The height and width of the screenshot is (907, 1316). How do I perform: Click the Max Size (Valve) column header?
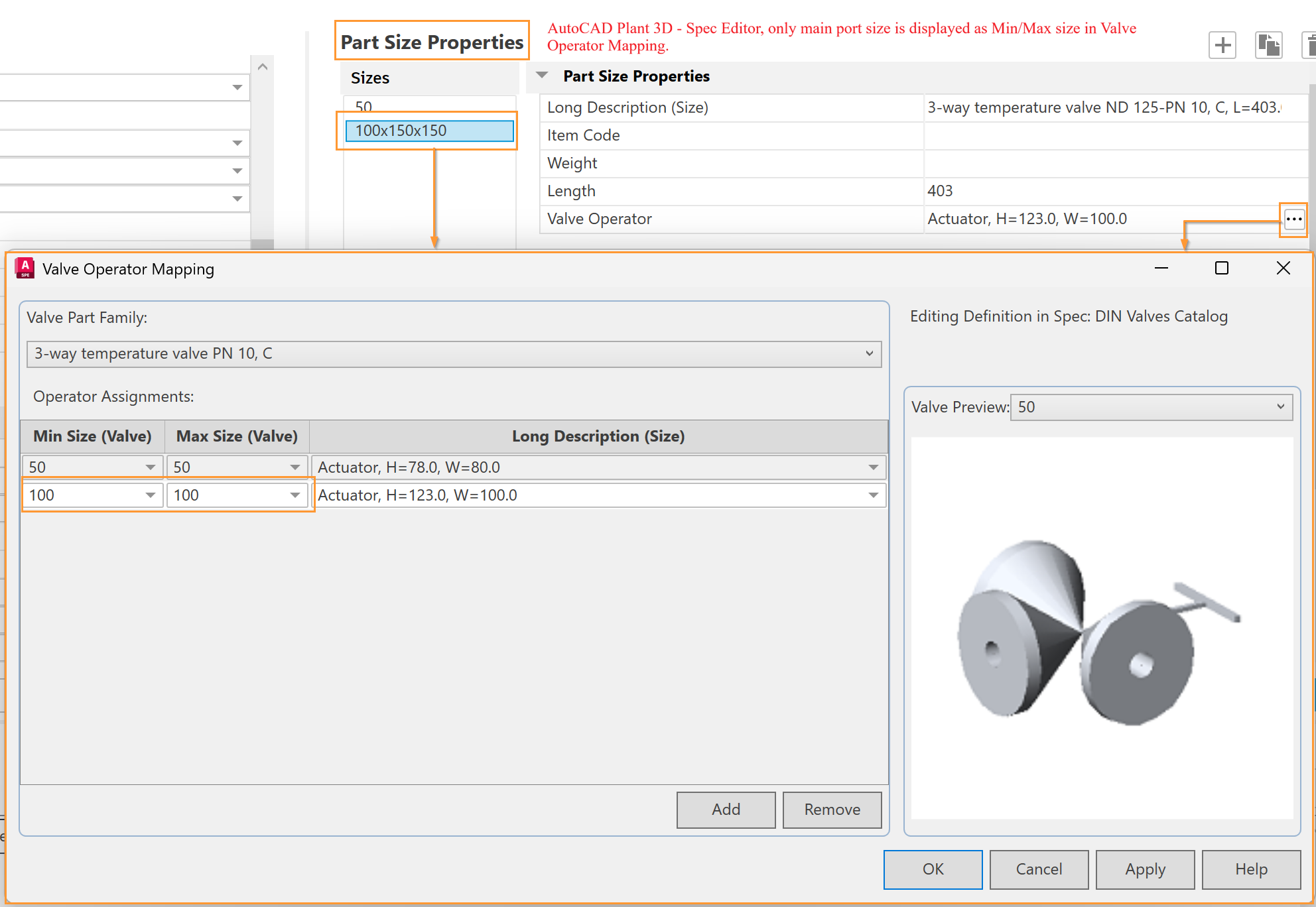237,436
